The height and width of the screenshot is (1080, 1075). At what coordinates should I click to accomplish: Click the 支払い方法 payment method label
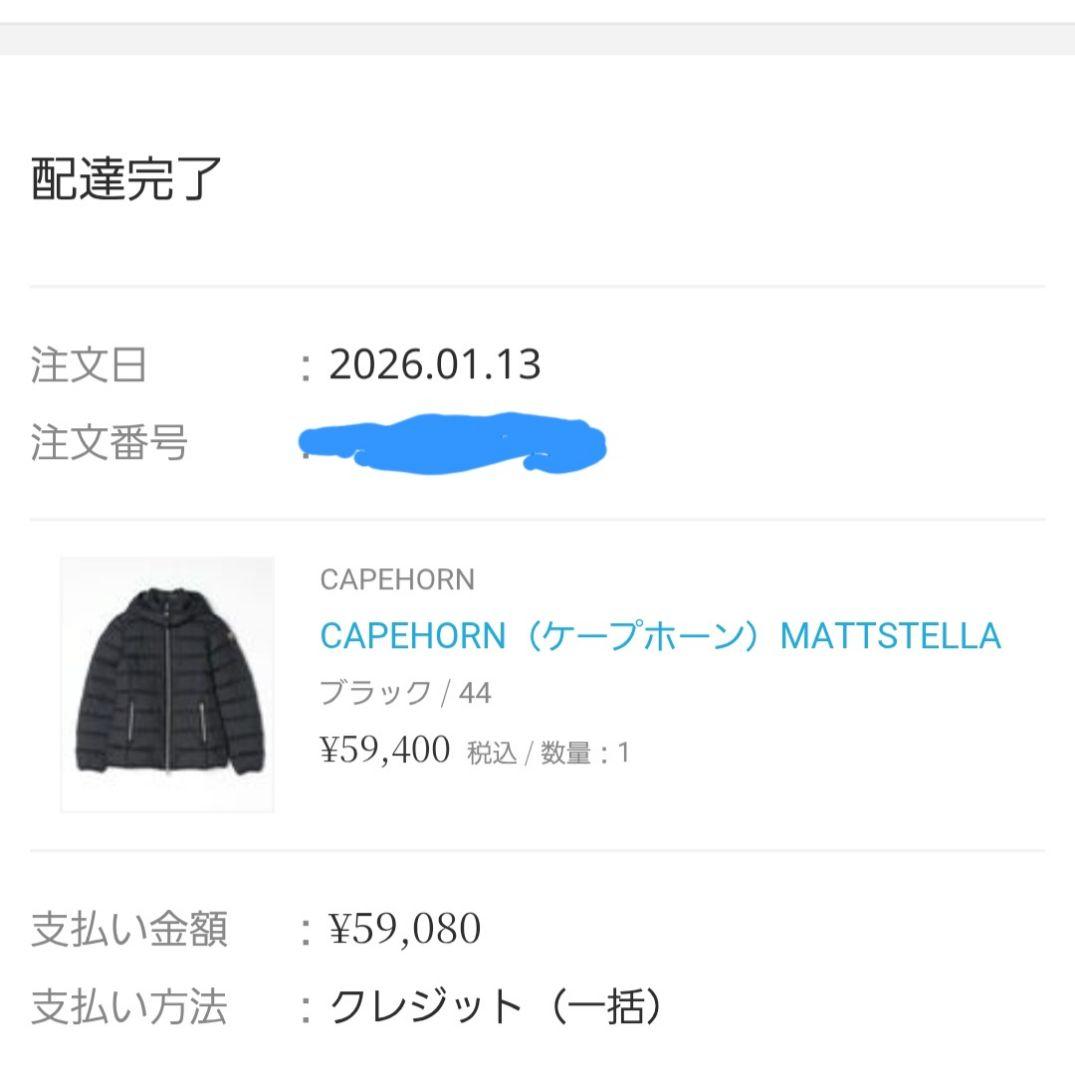point(132,1005)
